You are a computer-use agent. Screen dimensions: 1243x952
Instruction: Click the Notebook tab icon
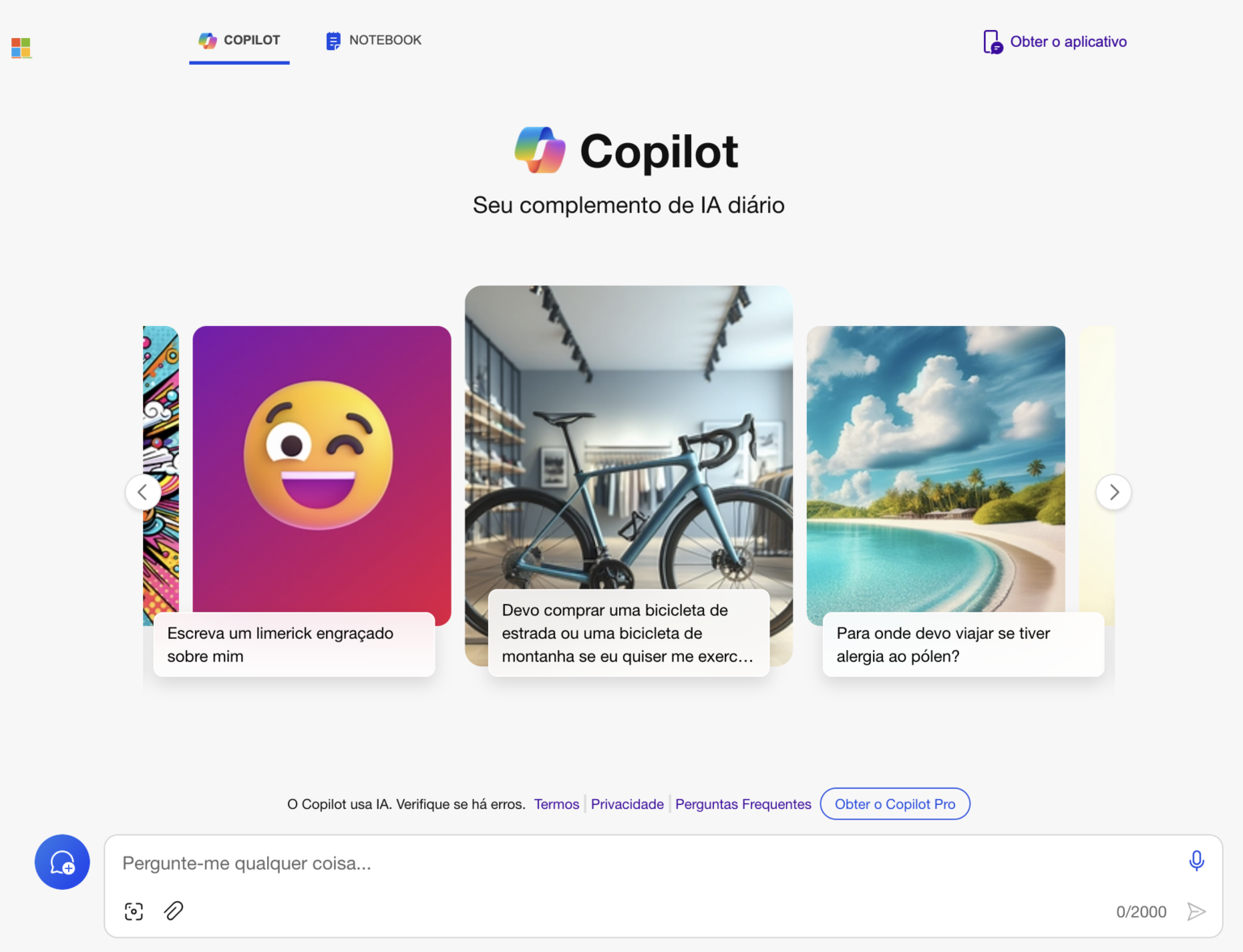[332, 40]
